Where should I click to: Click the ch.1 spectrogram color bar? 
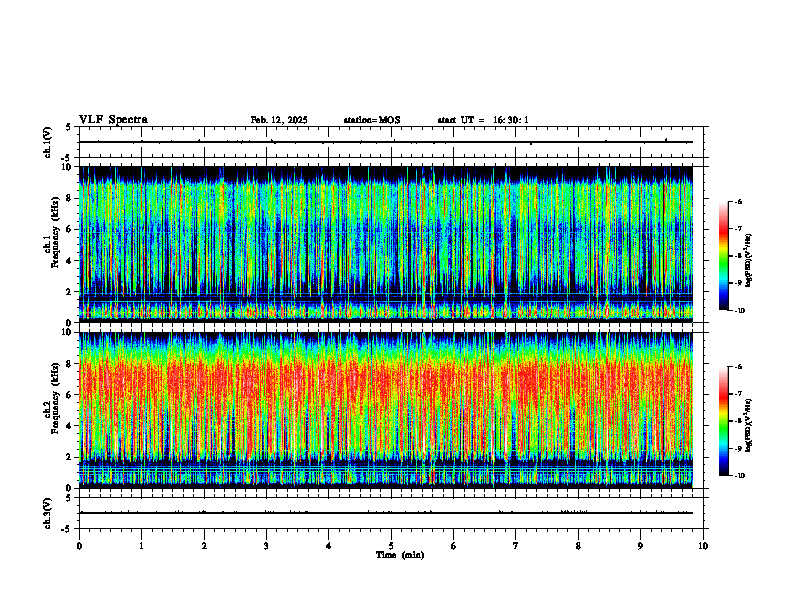pos(723,256)
